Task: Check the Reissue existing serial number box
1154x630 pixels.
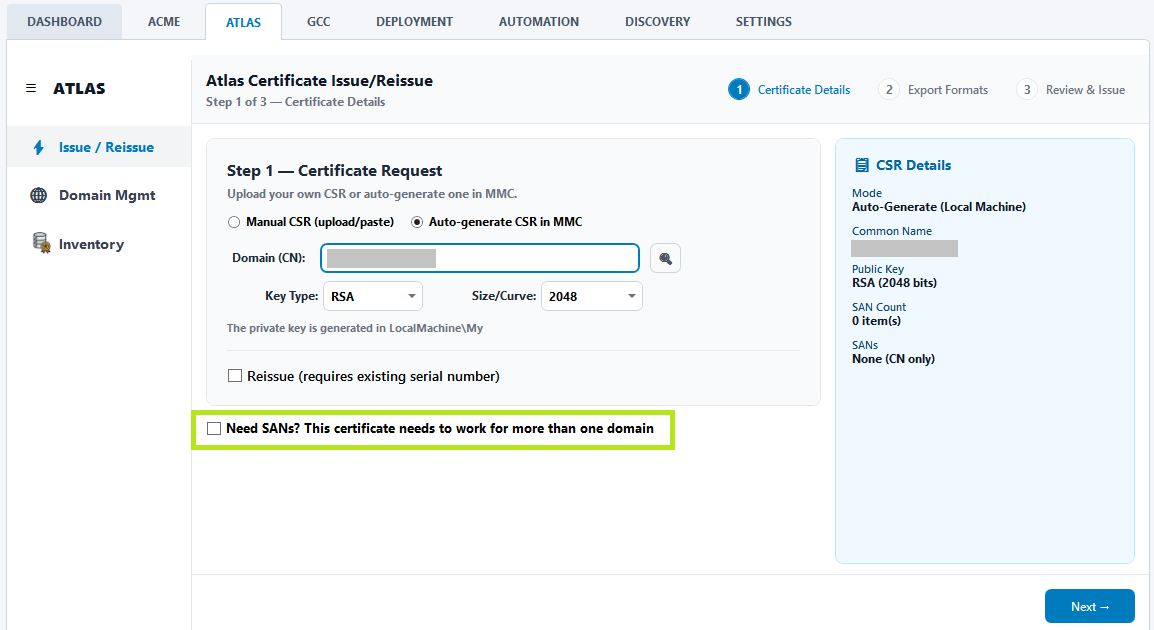Action: point(235,376)
